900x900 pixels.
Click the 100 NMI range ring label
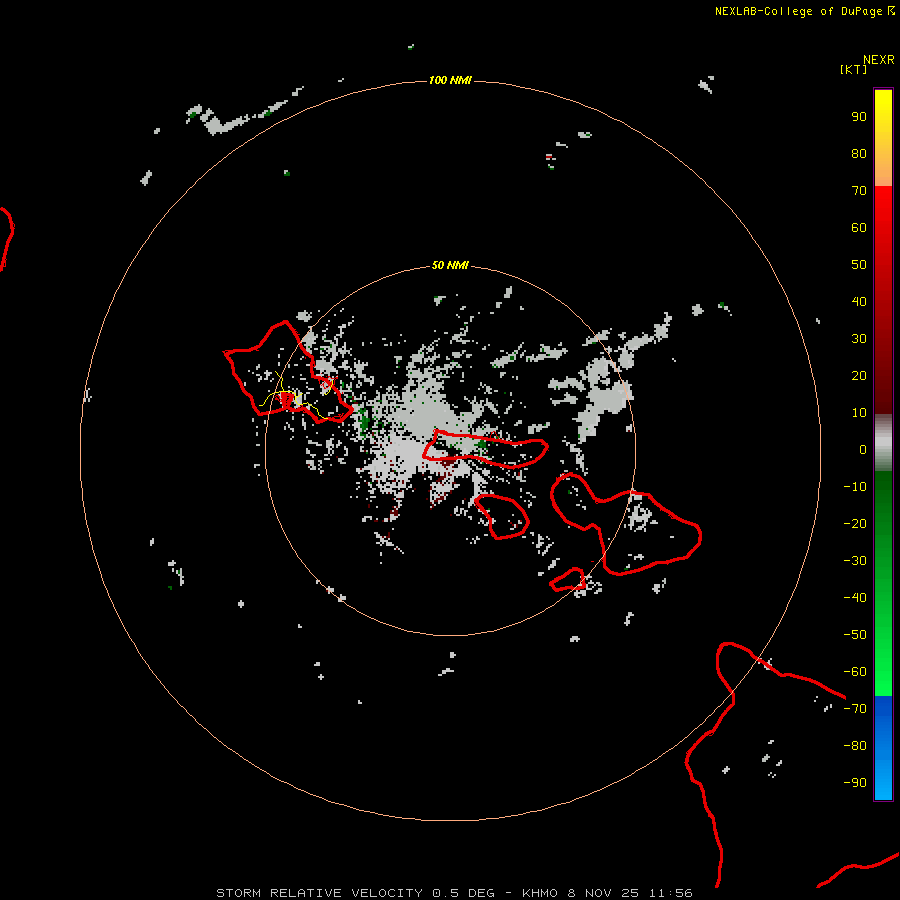click(450, 80)
